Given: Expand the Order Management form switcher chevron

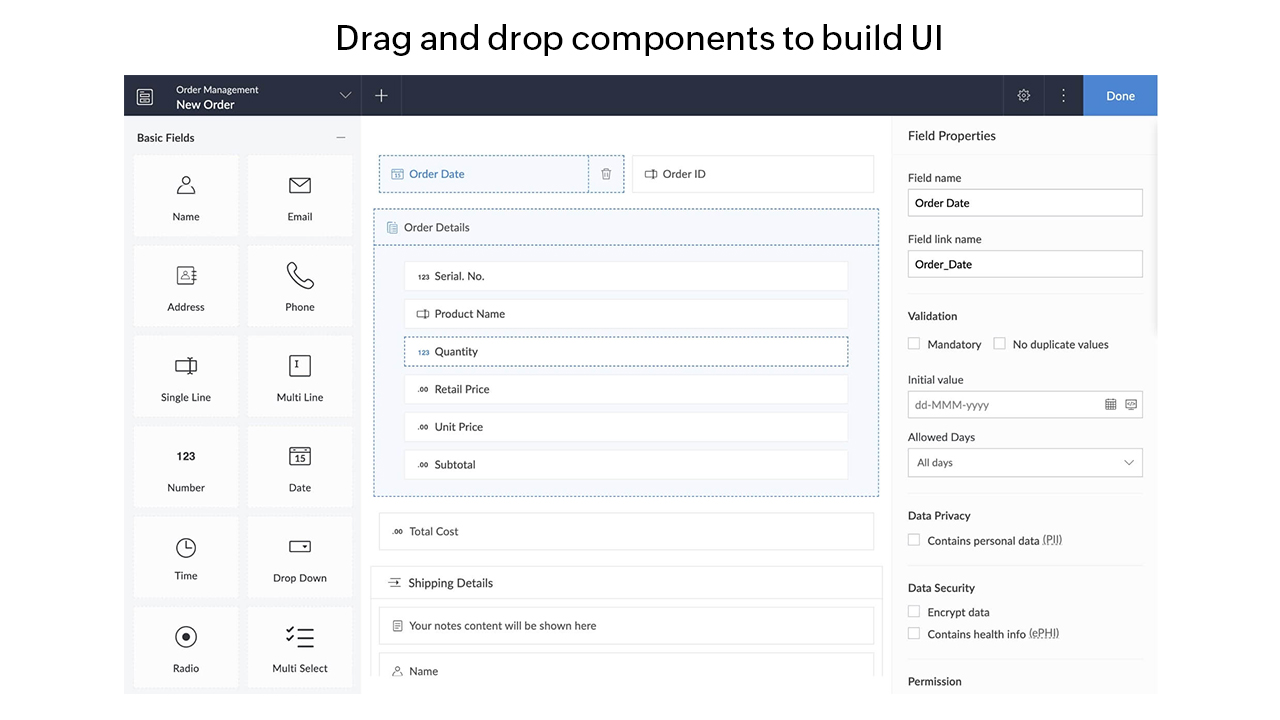Looking at the screenshot, I should click(345, 96).
